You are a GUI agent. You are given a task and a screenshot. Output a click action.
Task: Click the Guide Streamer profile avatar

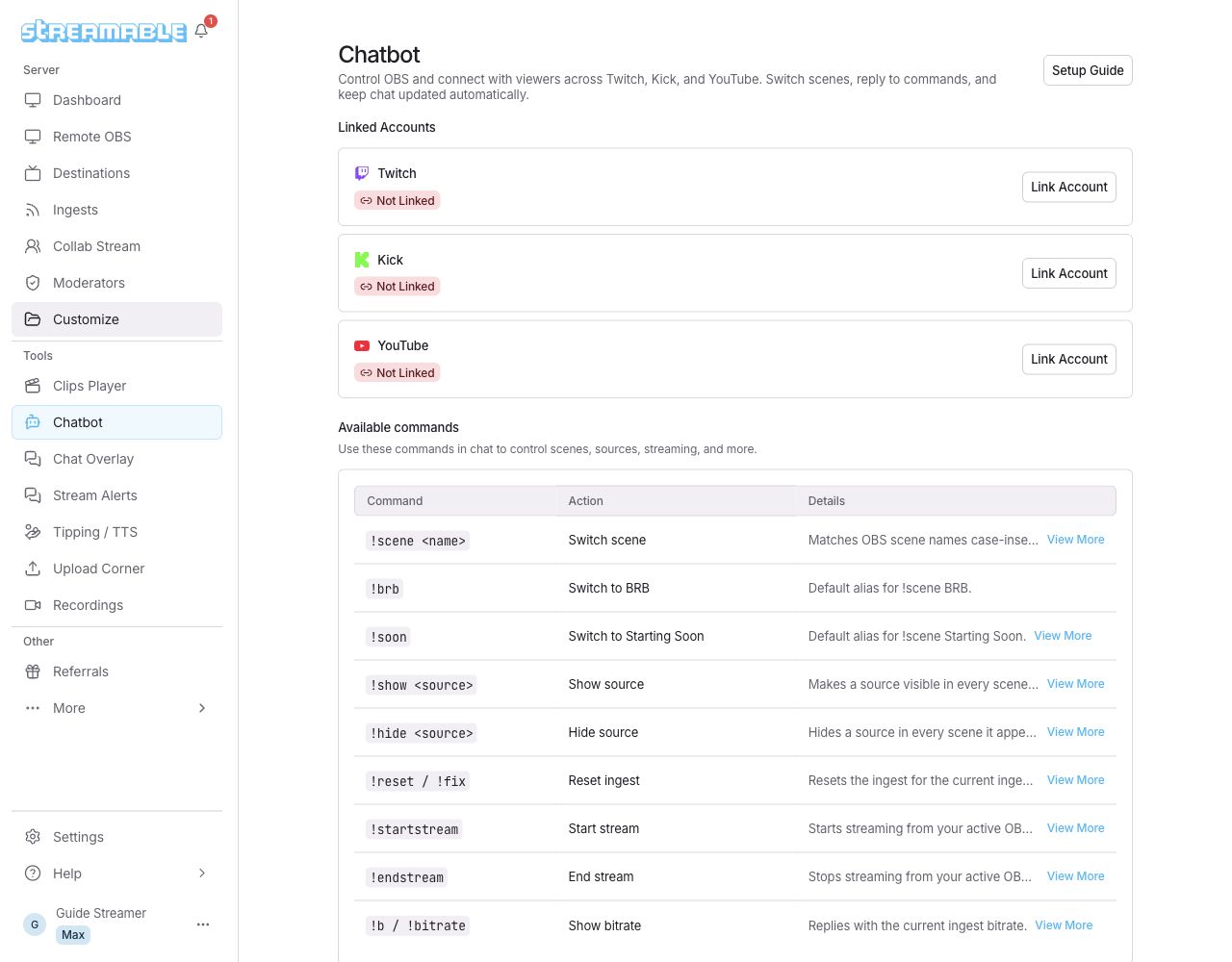(35, 924)
